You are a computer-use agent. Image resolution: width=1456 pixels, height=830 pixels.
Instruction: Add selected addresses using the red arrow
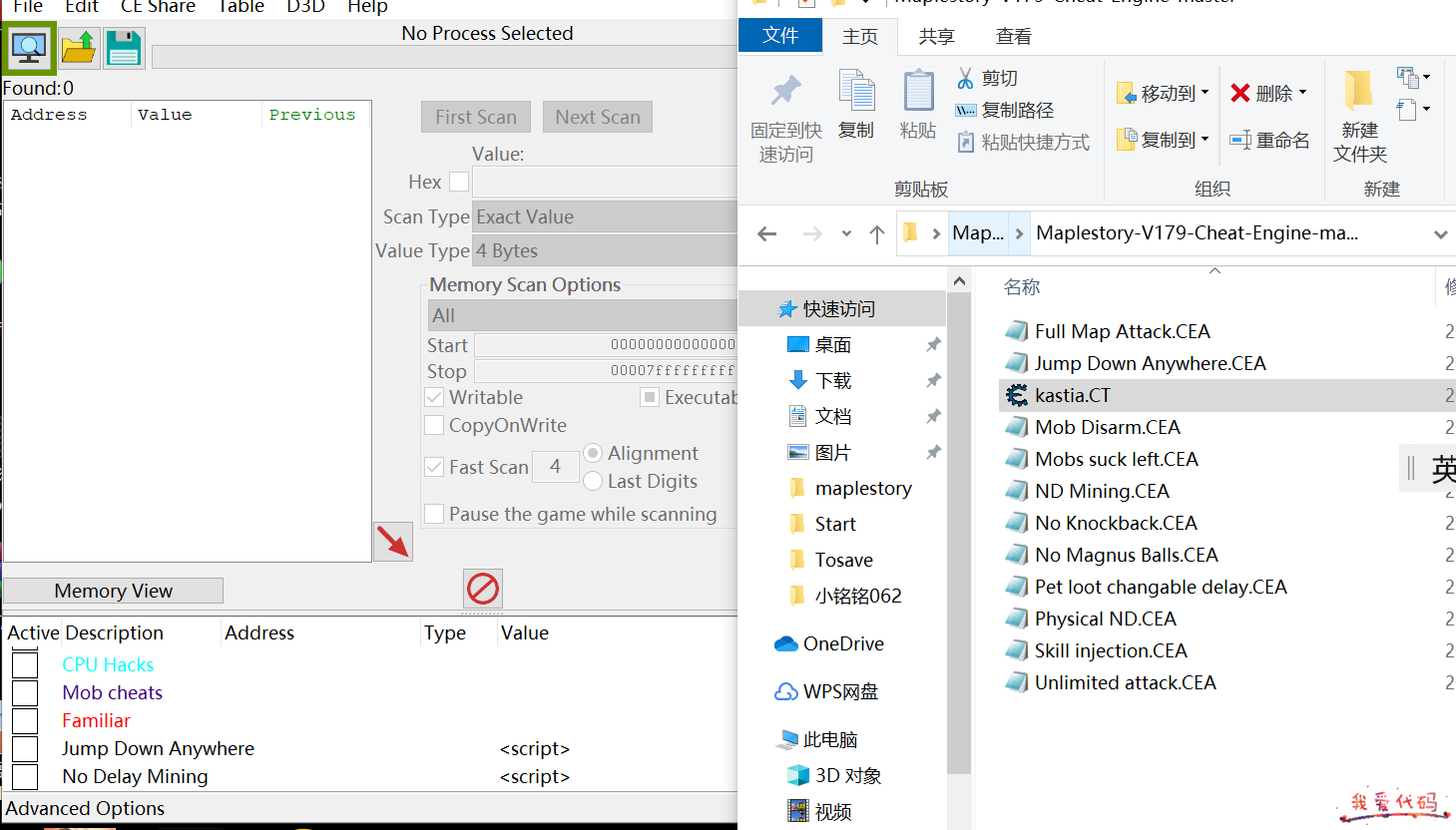[x=393, y=542]
